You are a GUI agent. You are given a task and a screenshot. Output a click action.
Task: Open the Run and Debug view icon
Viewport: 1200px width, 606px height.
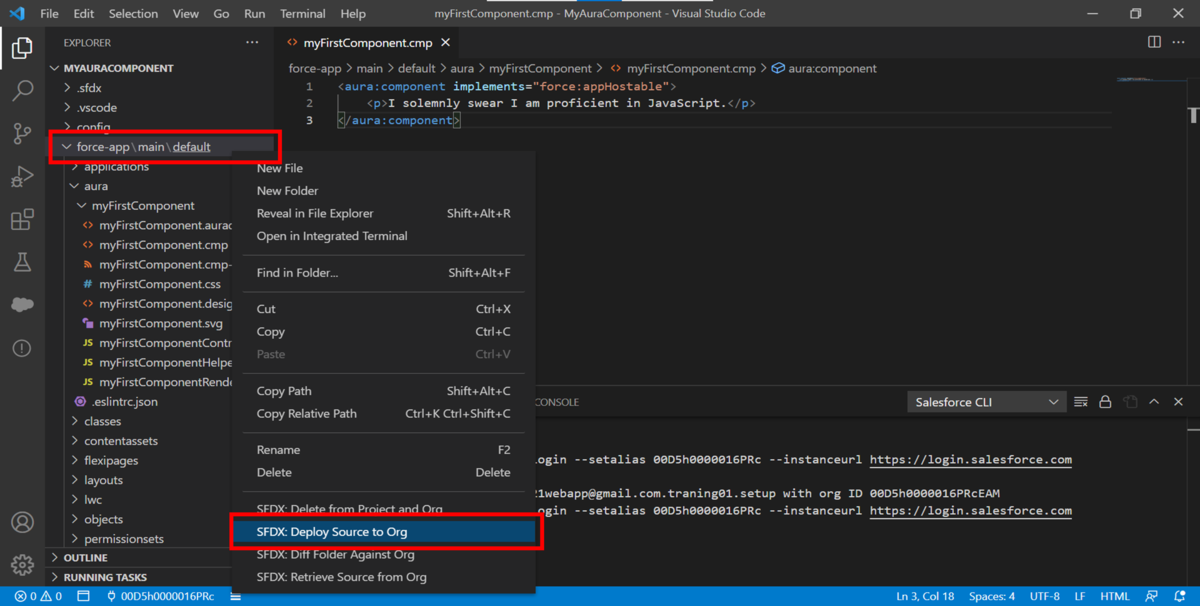pos(22,177)
